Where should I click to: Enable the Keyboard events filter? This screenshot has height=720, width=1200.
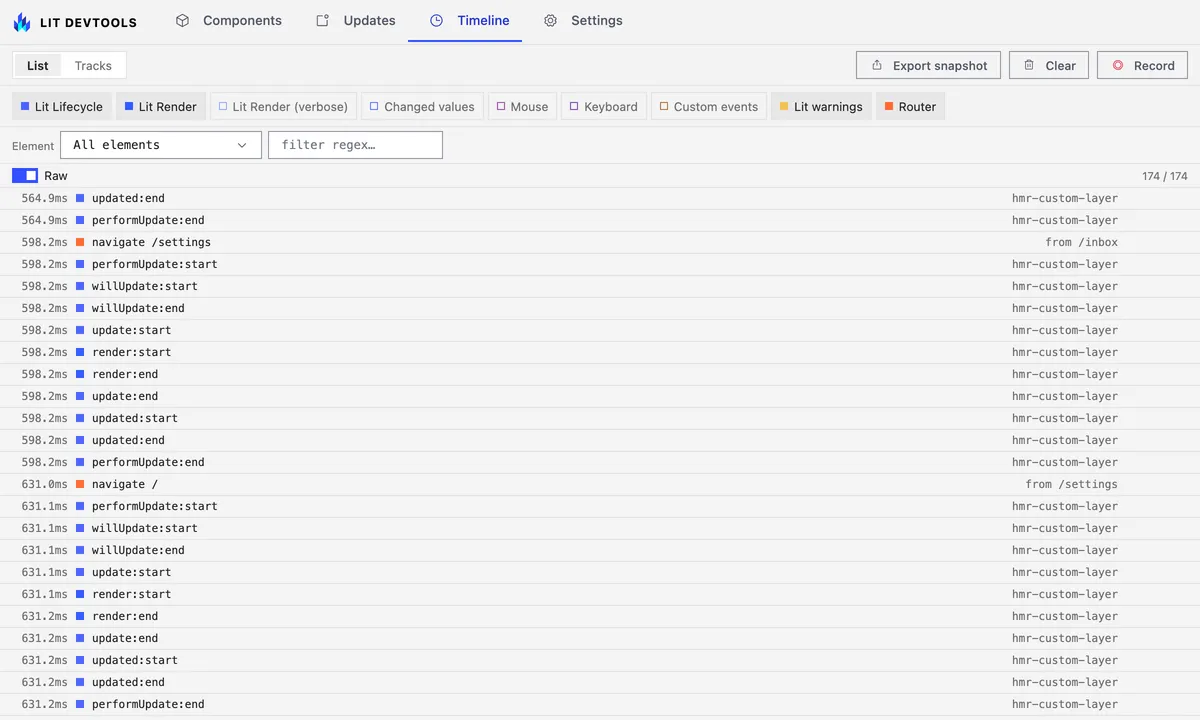pyautogui.click(x=604, y=107)
